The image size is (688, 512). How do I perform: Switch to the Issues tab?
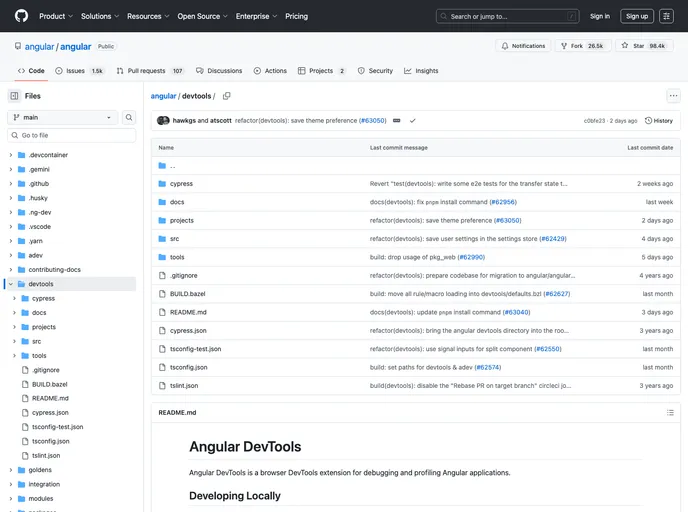[79, 71]
